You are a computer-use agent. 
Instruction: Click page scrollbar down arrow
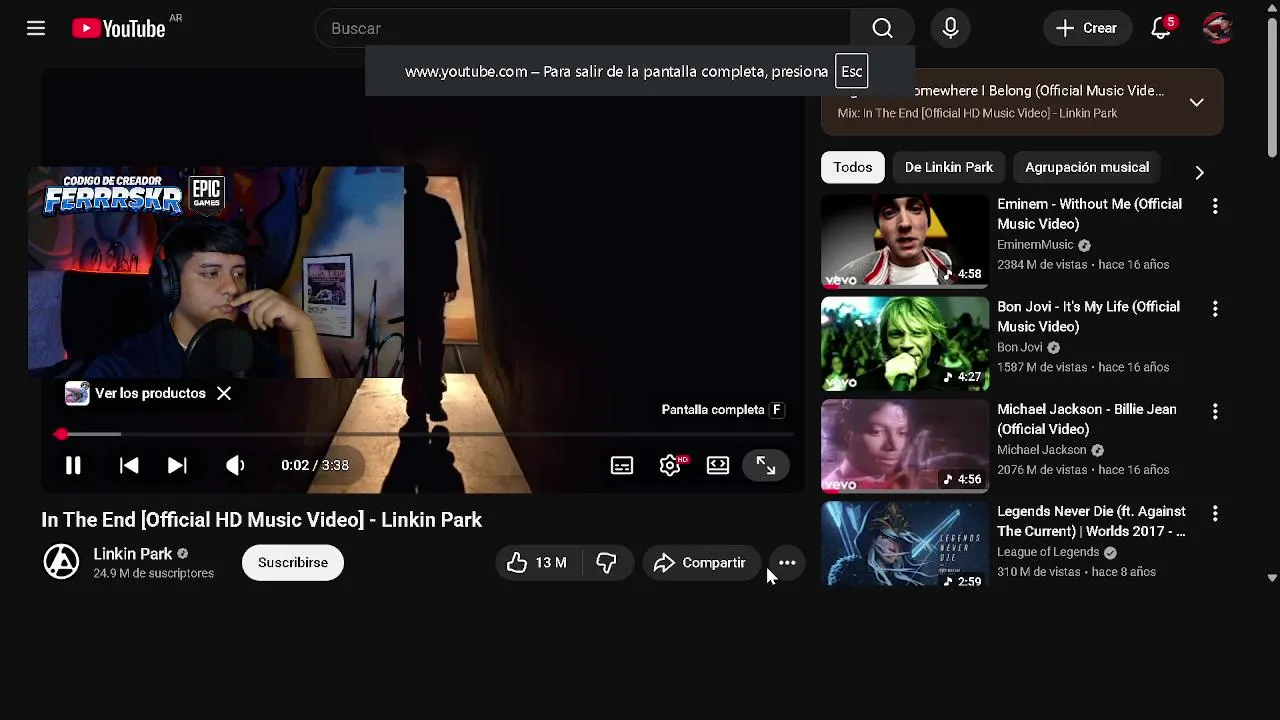point(1272,577)
